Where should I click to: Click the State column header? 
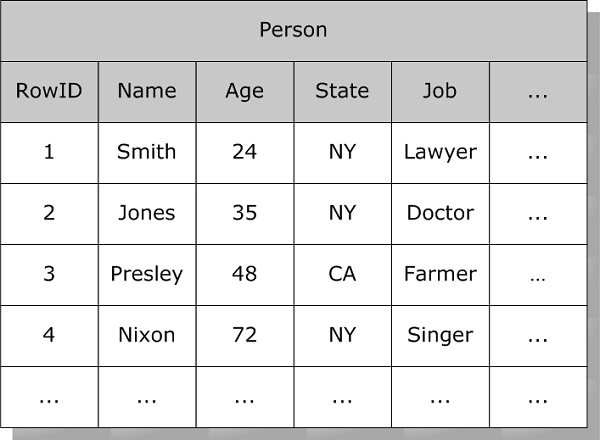[x=342, y=91]
